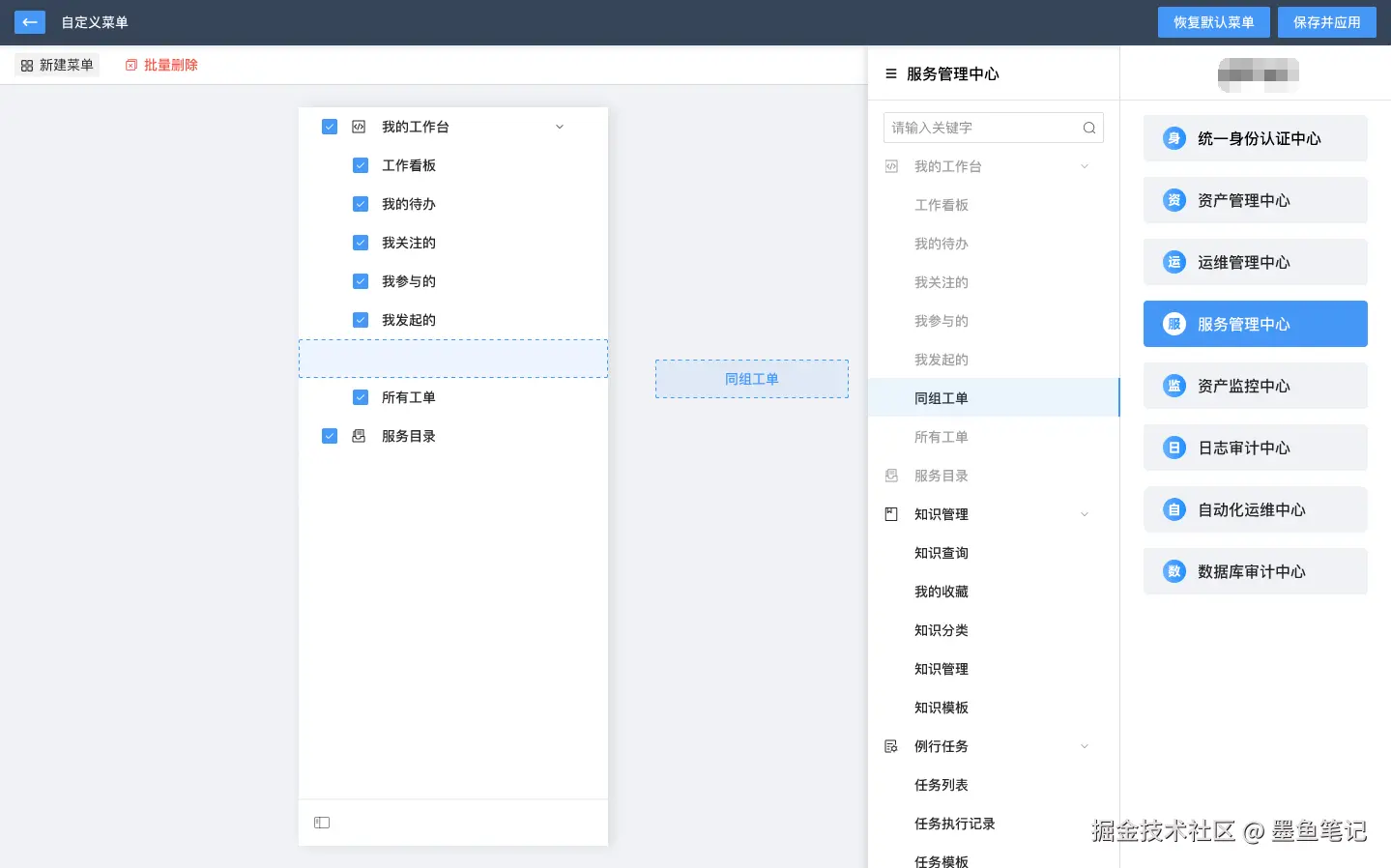The image size is (1391, 868).
Task: Click the 保存并应用 button
Action: tap(1326, 21)
